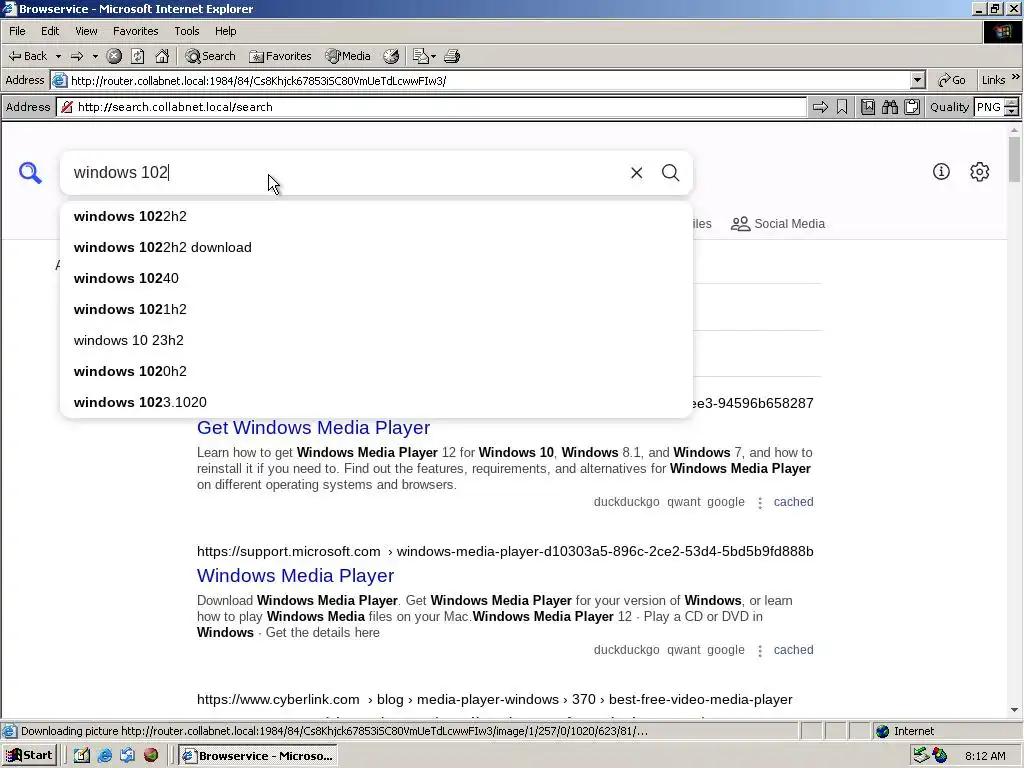This screenshot has height=768, width=1024.
Task: Click the IE Edit page icon
Action: pos(421,56)
